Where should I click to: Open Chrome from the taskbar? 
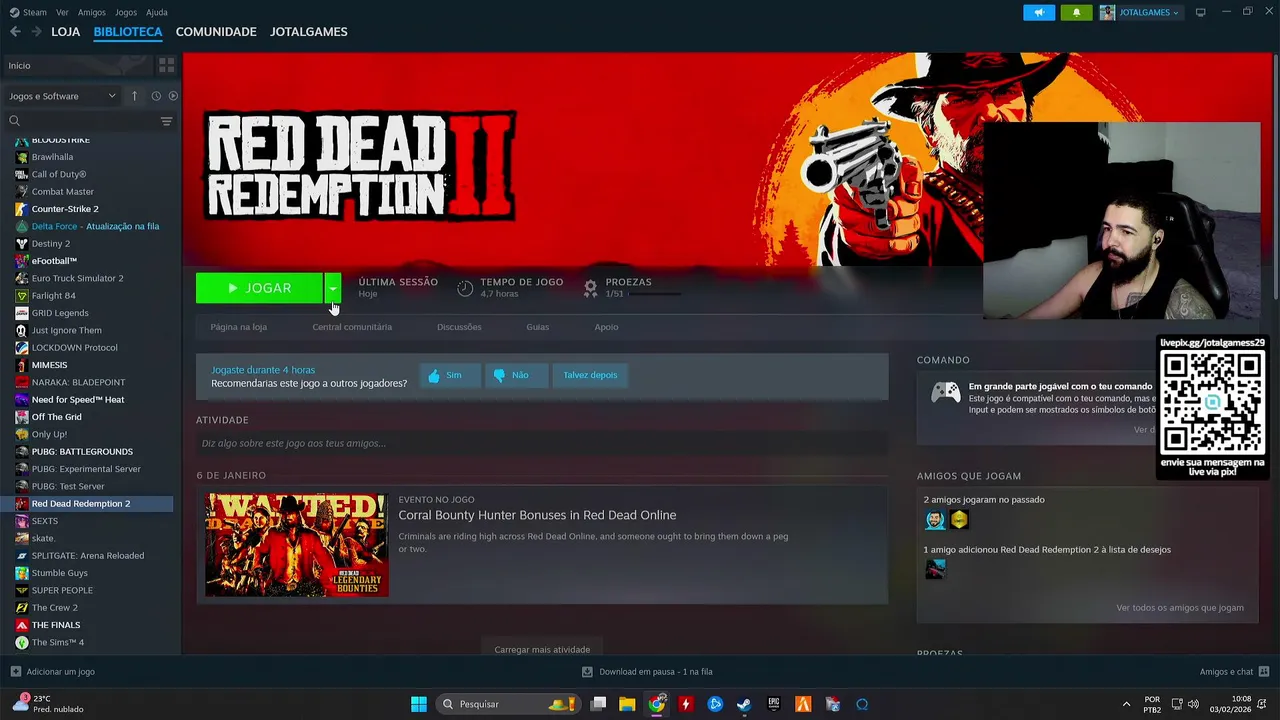656,704
